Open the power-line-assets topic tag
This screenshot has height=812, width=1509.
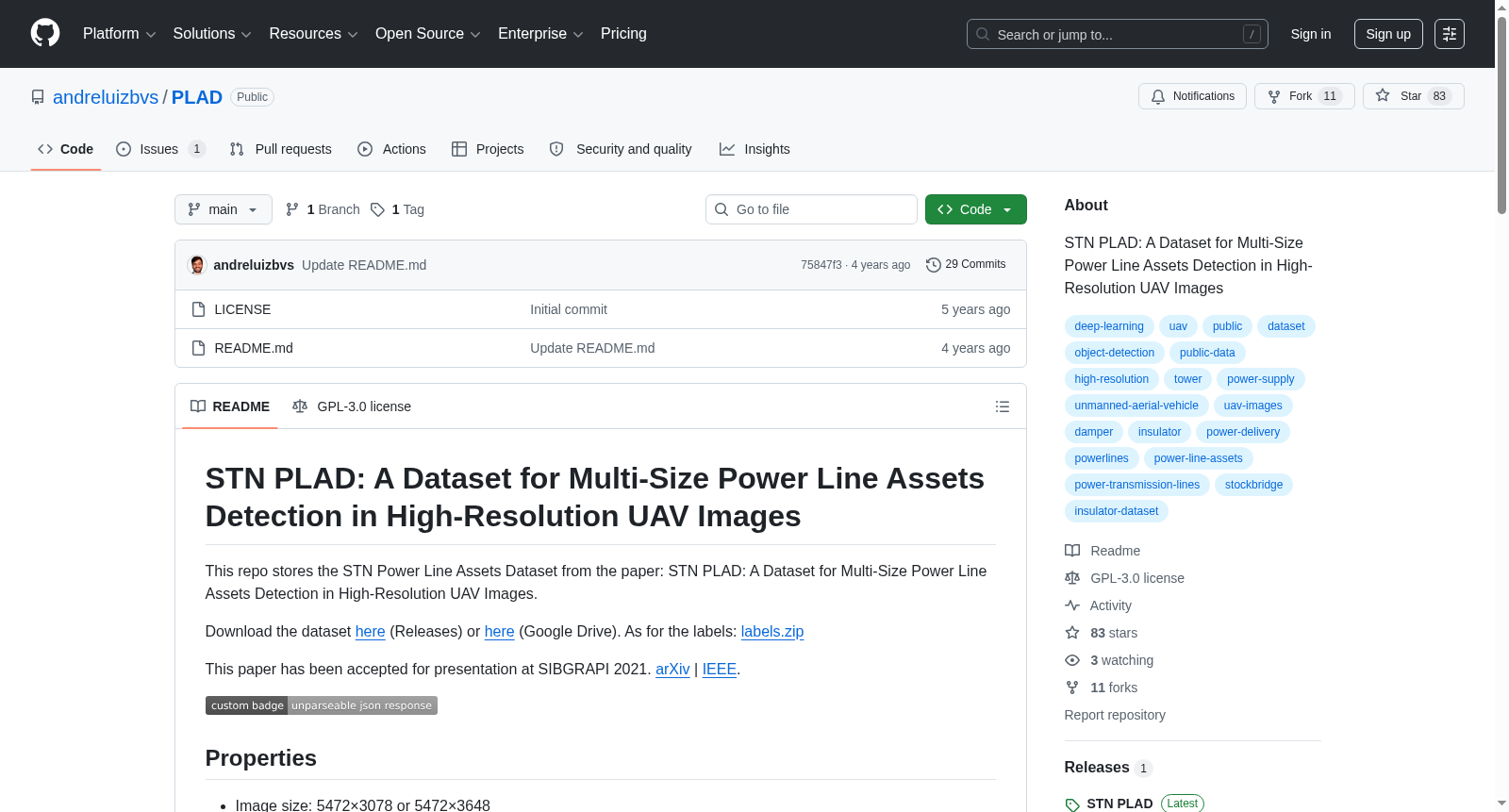tap(1199, 458)
